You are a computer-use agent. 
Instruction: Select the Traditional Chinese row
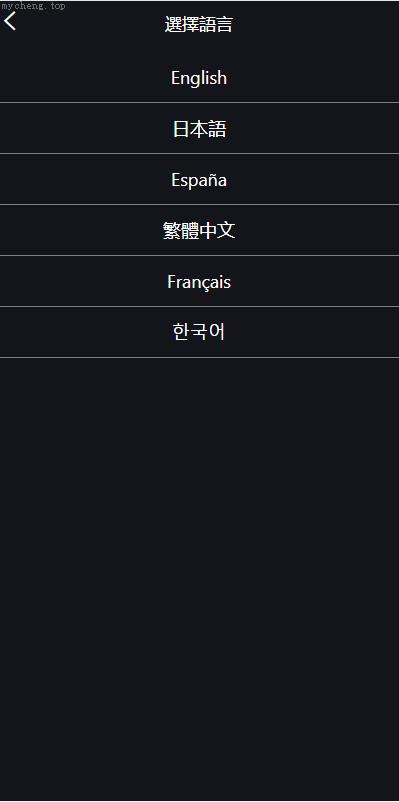click(x=200, y=230)
